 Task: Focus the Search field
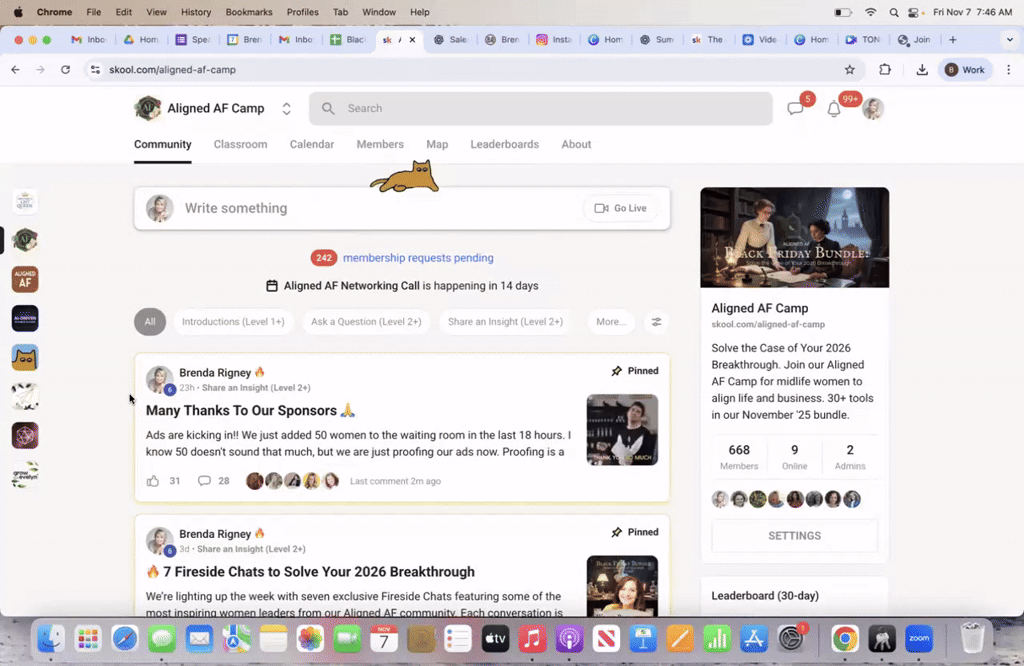(x=541, y=108)
